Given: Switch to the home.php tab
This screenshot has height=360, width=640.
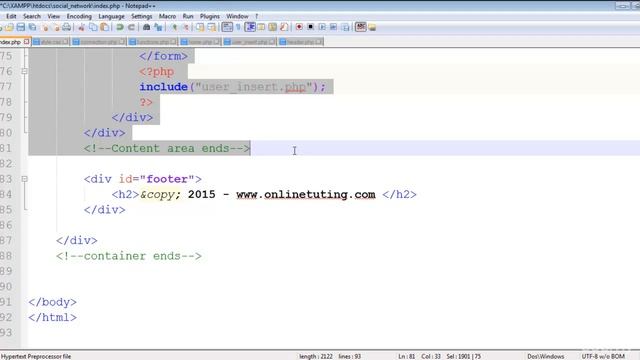Looking at the screenshot, I should pyautogui.click(x=200, y=42).
